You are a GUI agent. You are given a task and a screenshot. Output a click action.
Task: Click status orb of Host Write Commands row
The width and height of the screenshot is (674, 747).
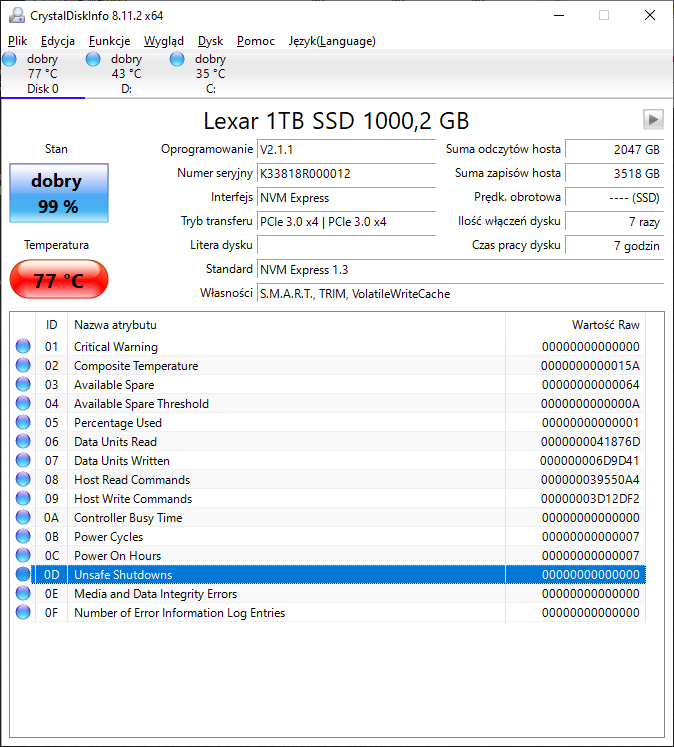point(23,498)
